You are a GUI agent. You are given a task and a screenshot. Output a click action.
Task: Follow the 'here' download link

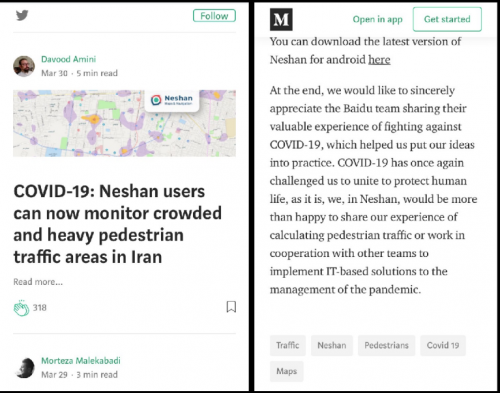point(379,60)
